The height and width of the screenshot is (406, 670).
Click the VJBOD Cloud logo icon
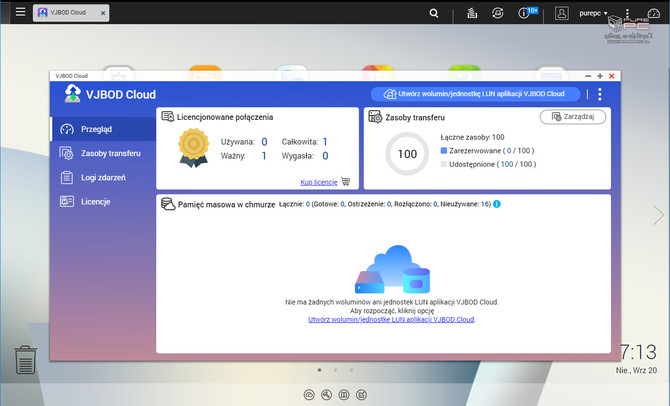coord(73,94)
